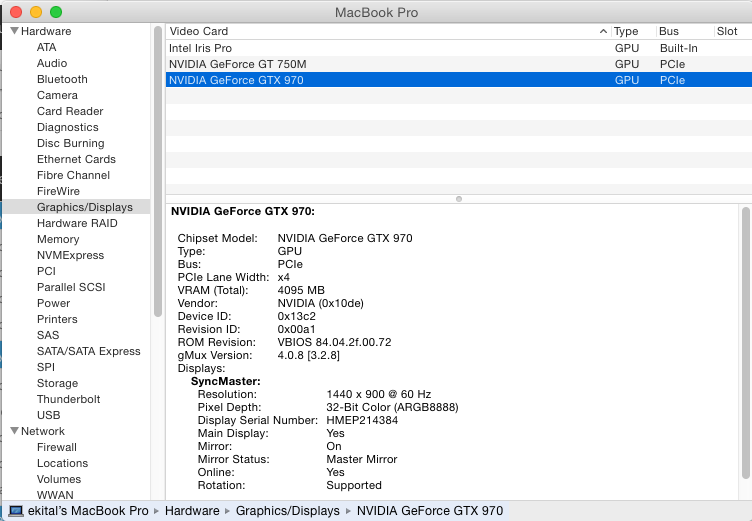Click the pane splitter handle dot

click(458, 199)
